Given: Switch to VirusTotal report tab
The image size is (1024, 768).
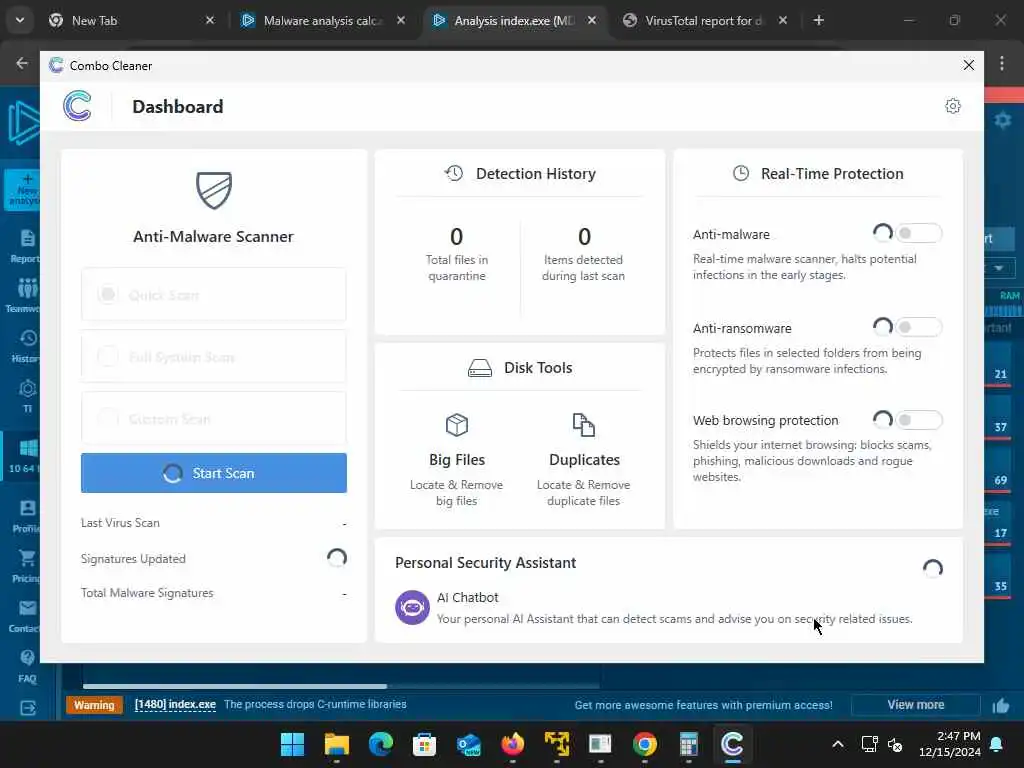Looking at the screenshot, I should 705,20.
